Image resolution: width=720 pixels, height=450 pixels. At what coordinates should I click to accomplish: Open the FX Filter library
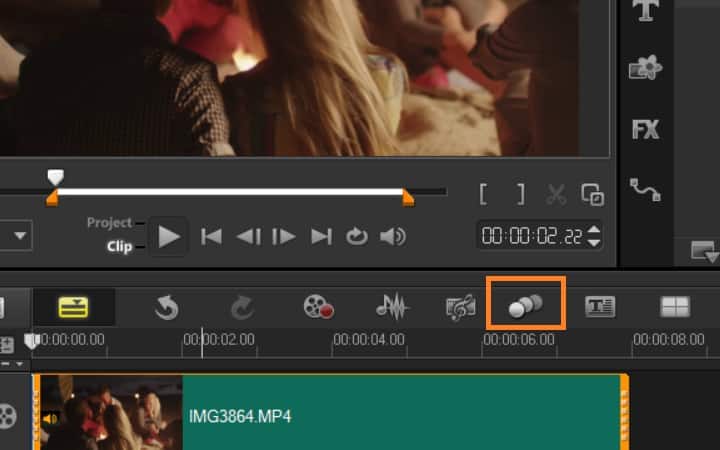click(645, 129)
